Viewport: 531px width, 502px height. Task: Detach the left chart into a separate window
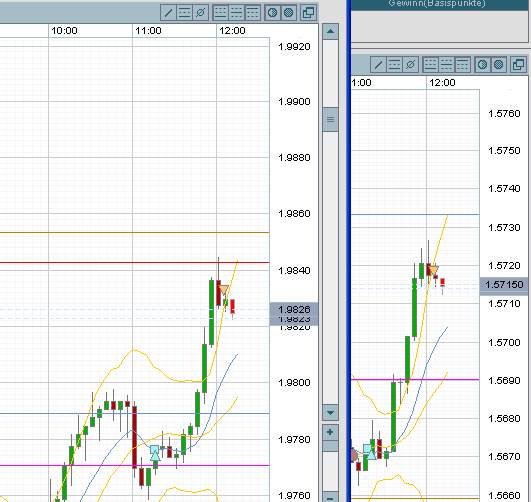tap(309, 13)
